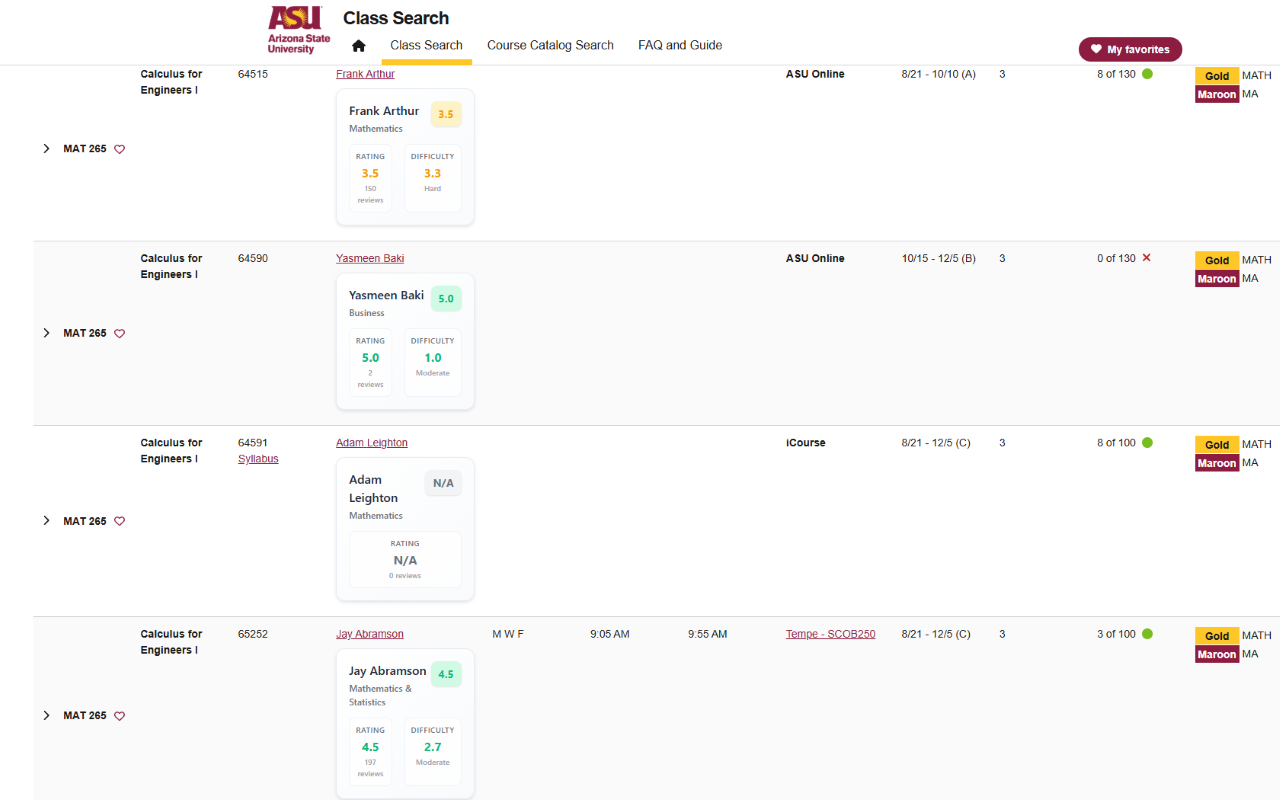Click green open-seats indicator for class 64515
Image resolution: width=1280 pixels, height=800 pixels.
pos(1147,74)
